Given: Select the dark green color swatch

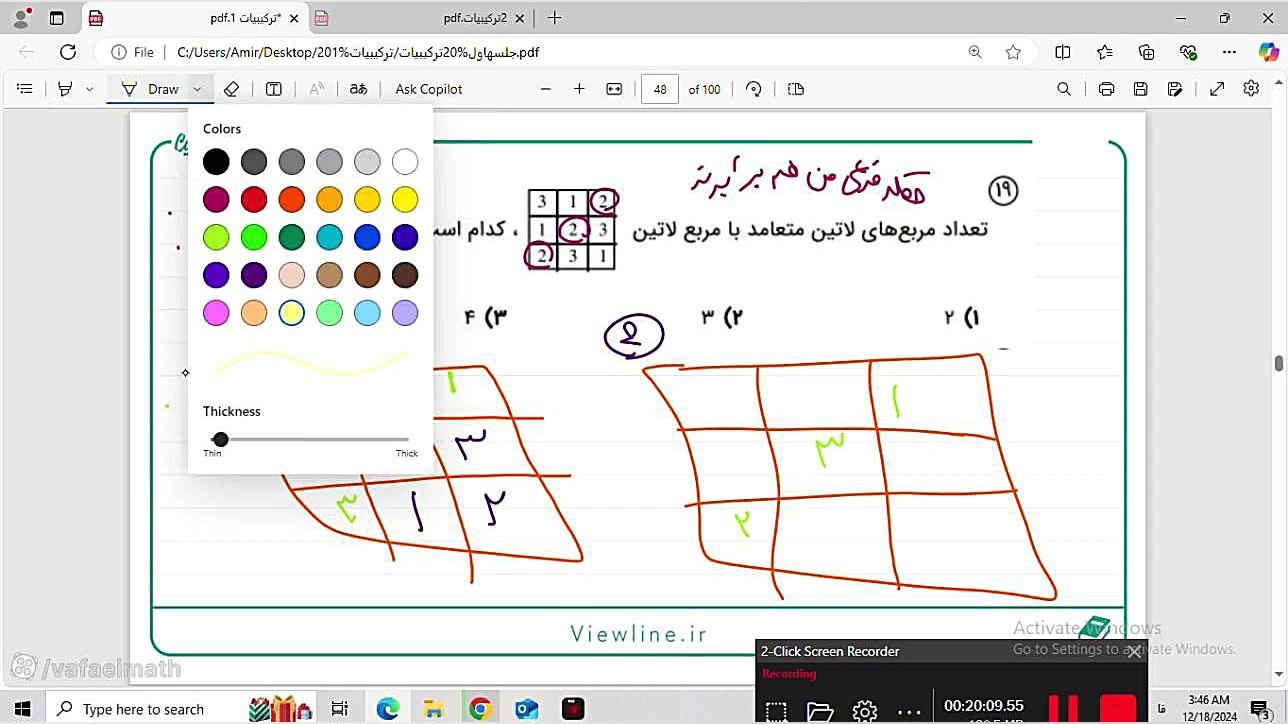Looking at the screenshot, I should (x=292, y=237).
